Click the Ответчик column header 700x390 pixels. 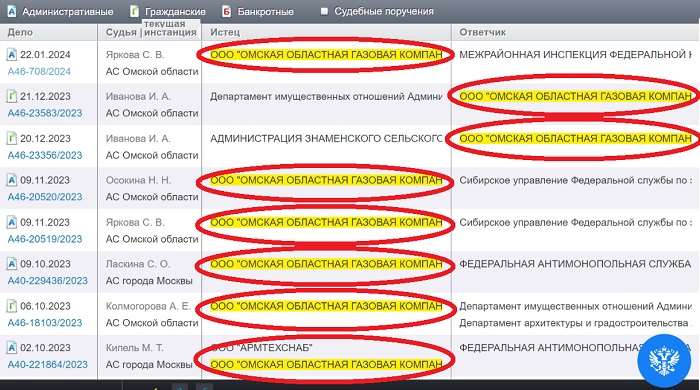(x=483, y=32)
